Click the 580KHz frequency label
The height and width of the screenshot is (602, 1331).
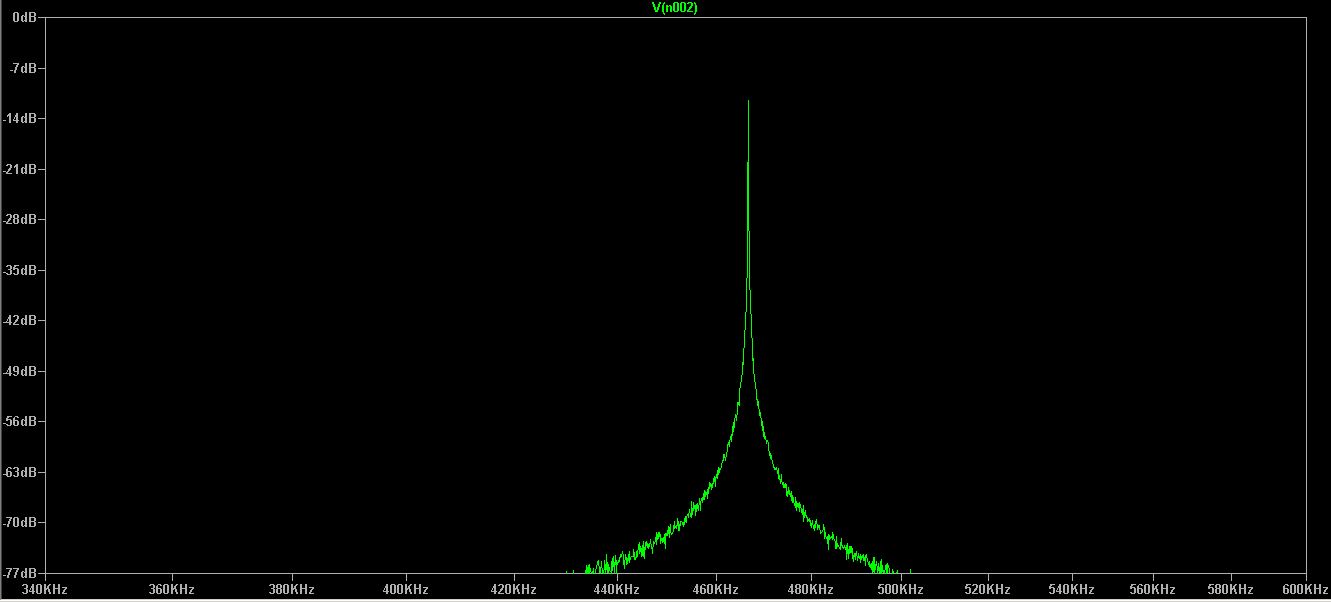tap(1231, 590)
